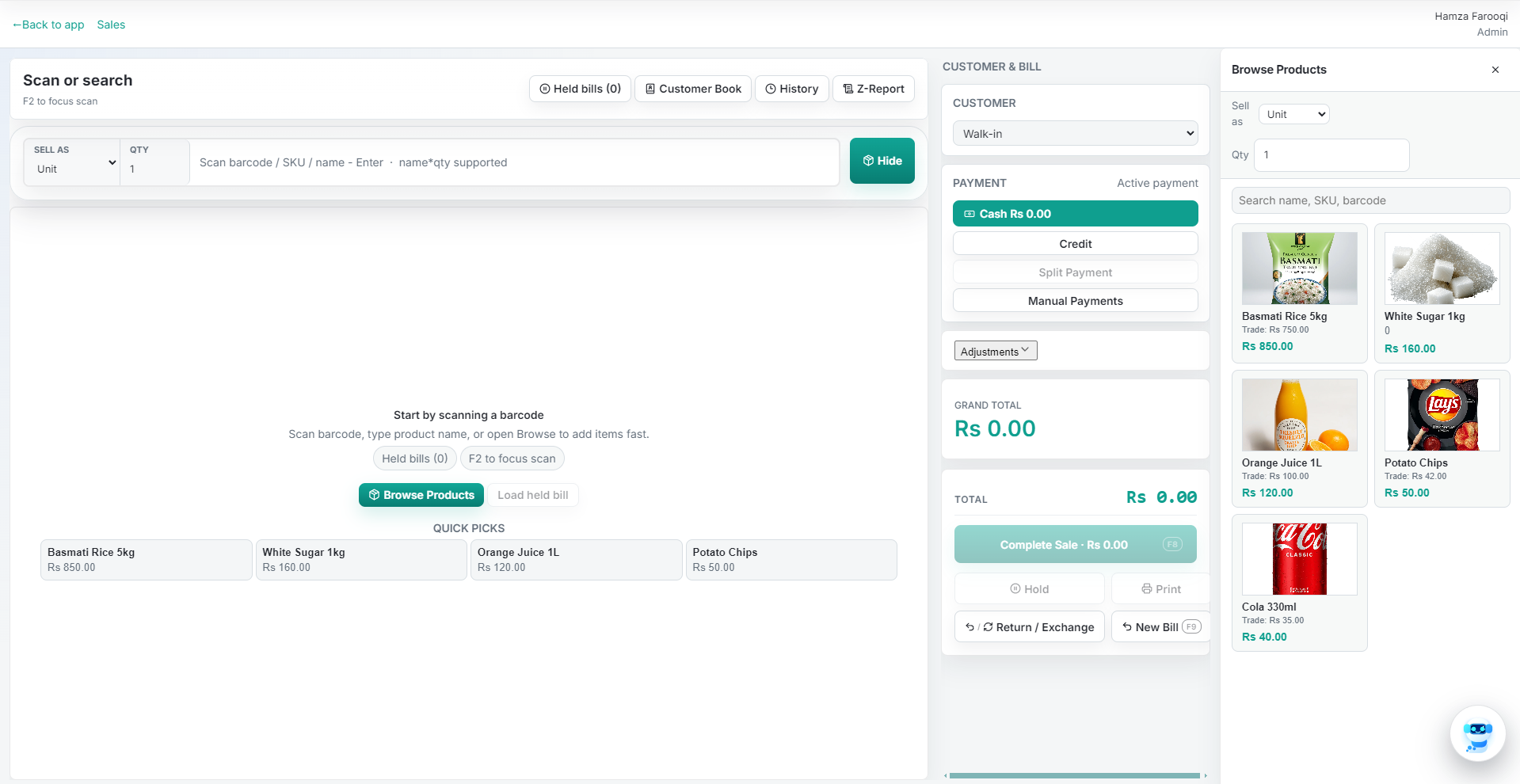This screenshot has height=784, width=1520.
Task: Open Z-Report via its report icon
Action: click(x=848, y=89)
